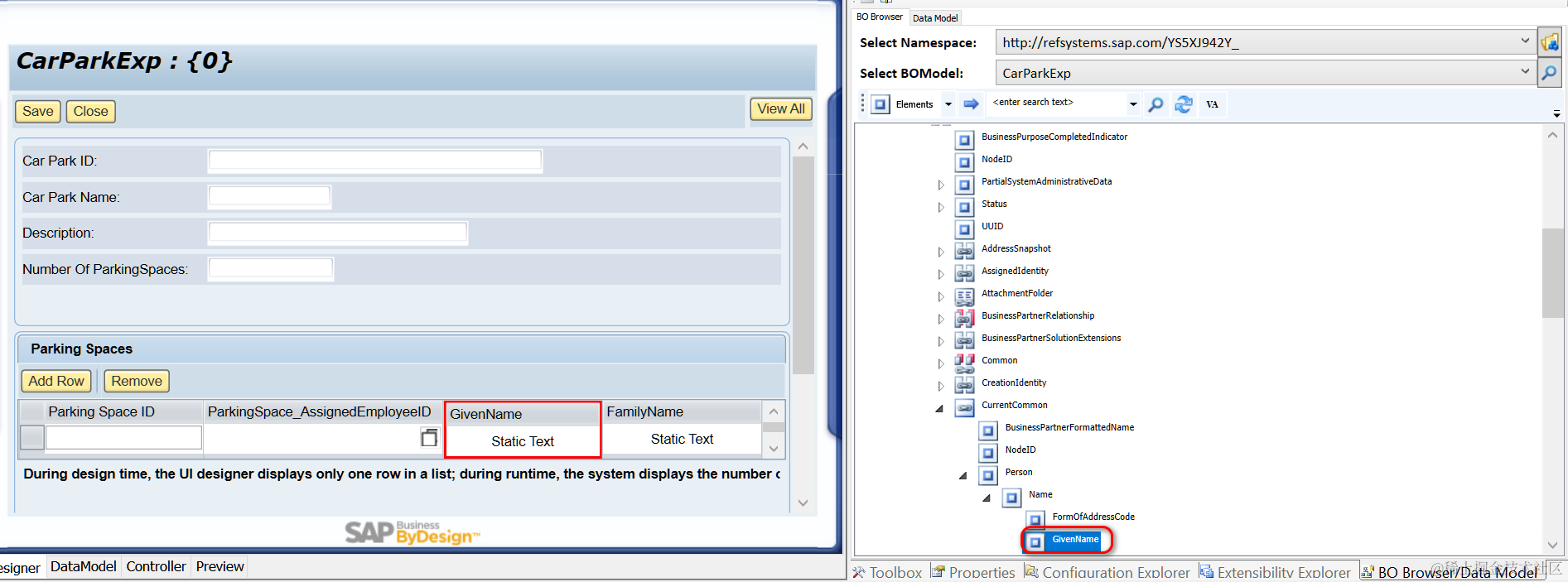Expand the Common node
Screen dimensions: 1568x582
click(x=941, y=363)
